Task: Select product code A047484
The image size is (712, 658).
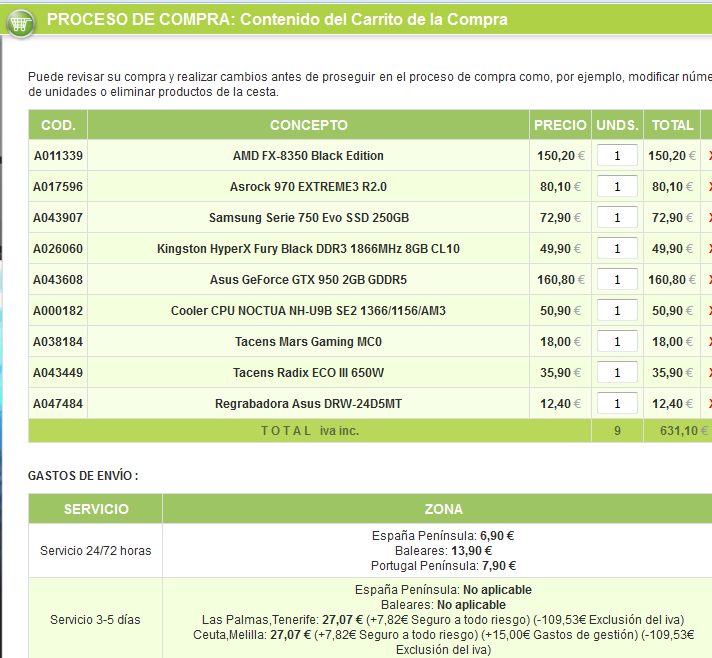Action: pyautogui.click(x=58, y=404)
